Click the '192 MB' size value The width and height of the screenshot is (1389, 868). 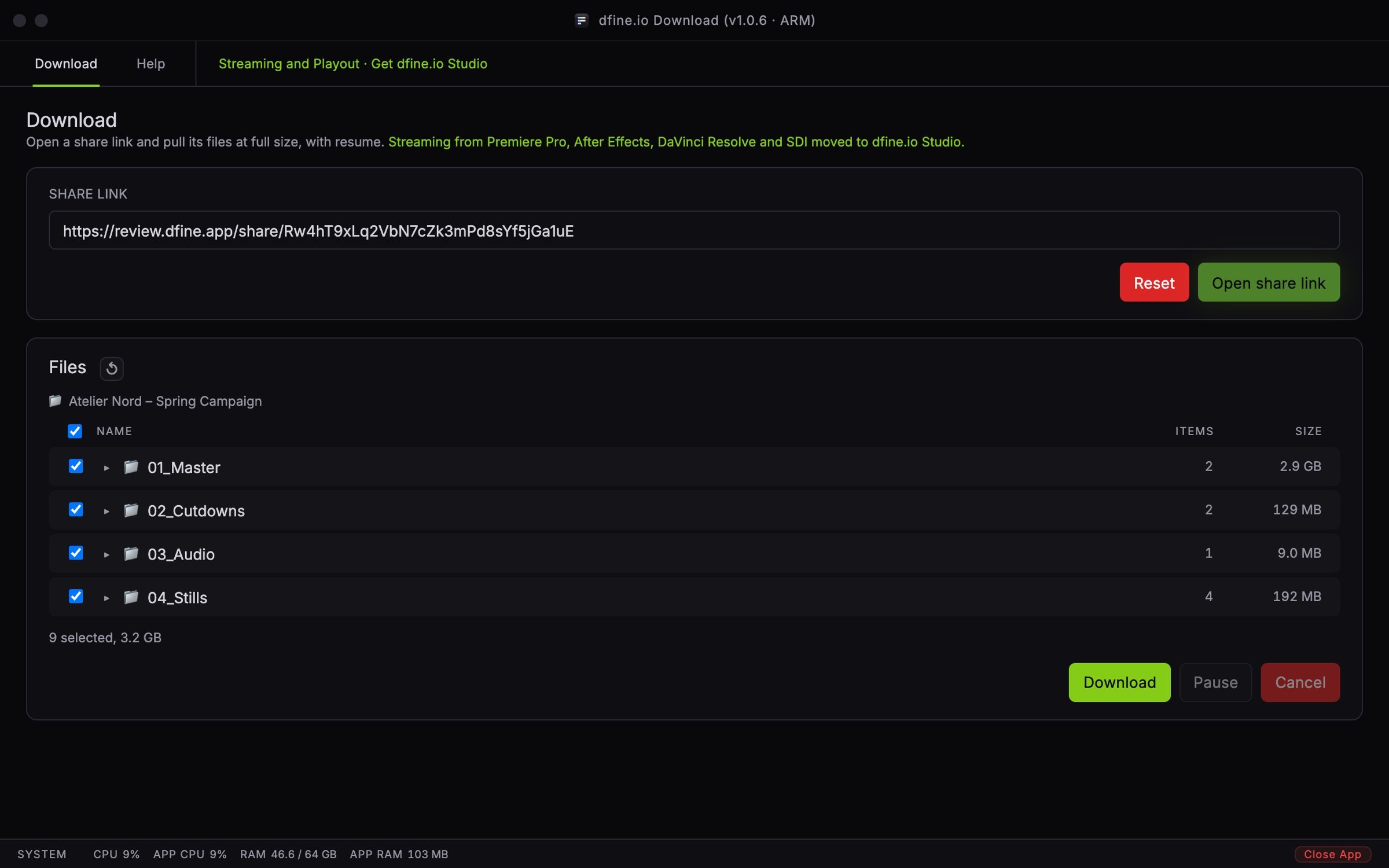point(1297,596)
